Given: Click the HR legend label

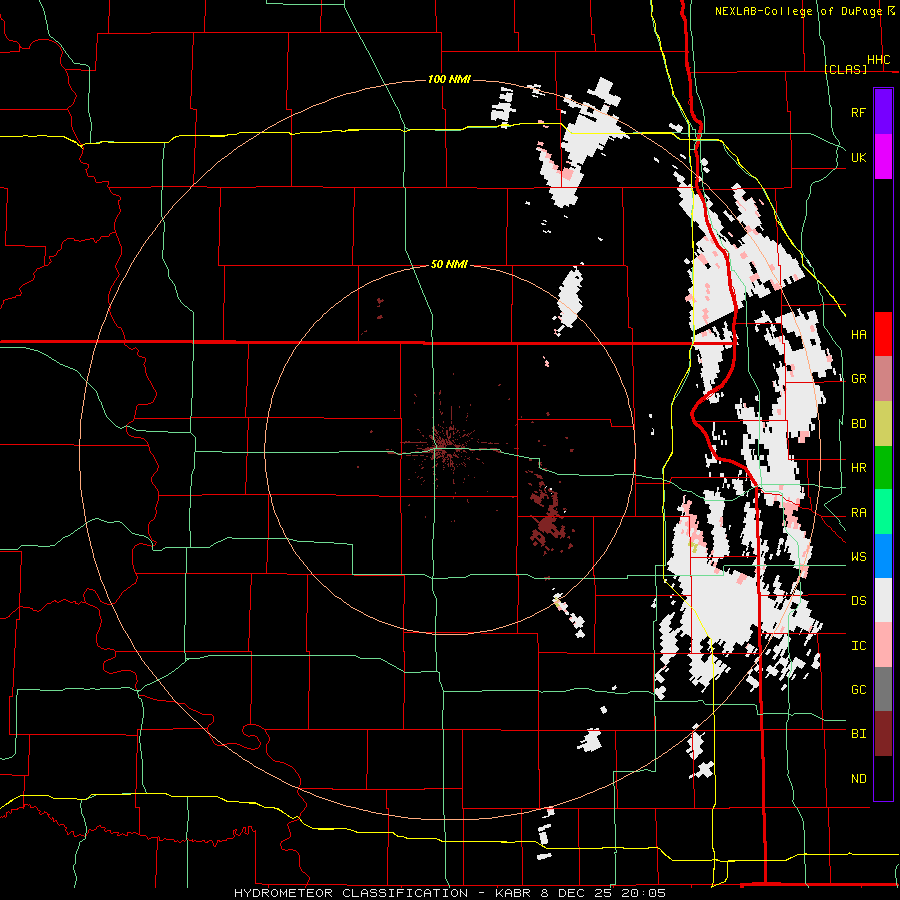Looking at the screenshot, I should pyautogui.click(x=858, y=468).
